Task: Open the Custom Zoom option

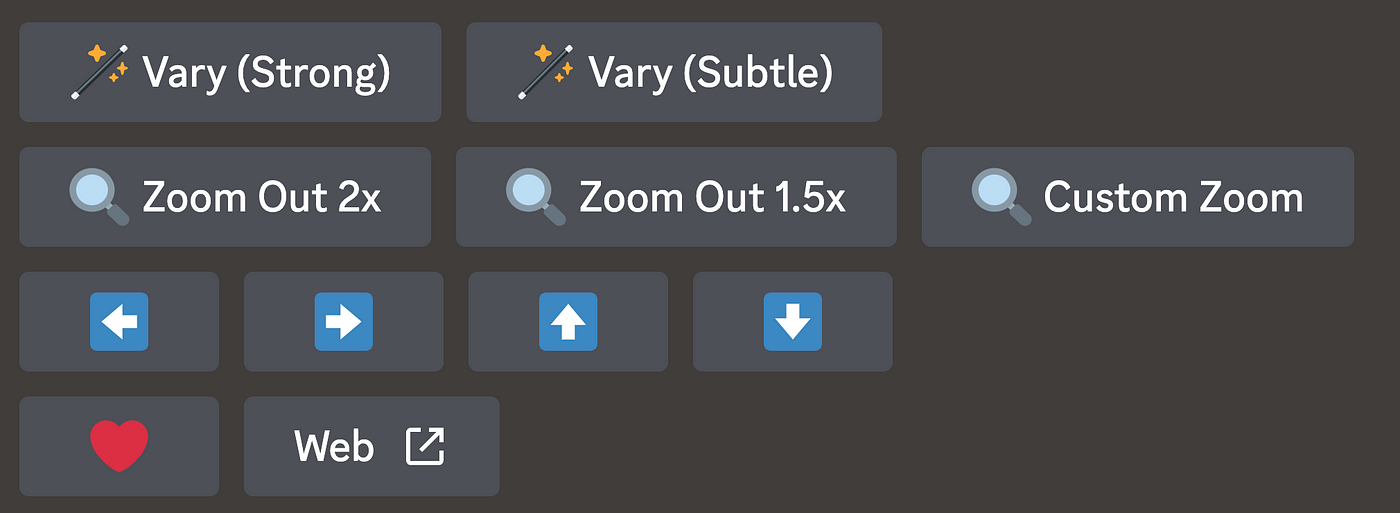Action: pos(1138,197)
